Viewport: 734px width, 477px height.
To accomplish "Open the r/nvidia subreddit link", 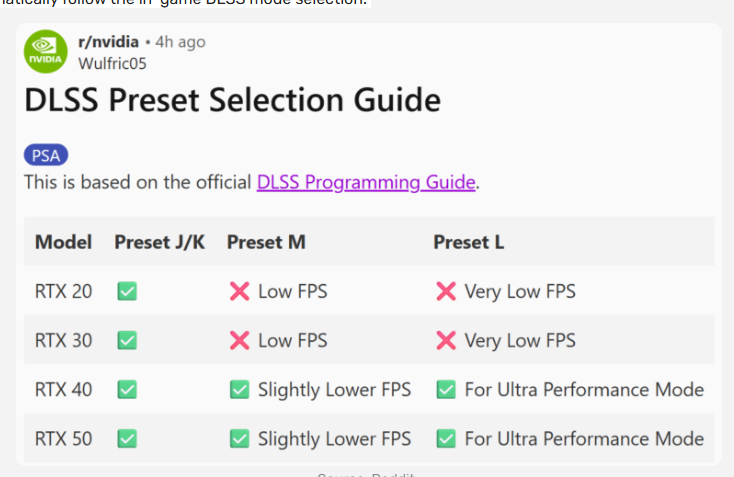I will [108, 42].
